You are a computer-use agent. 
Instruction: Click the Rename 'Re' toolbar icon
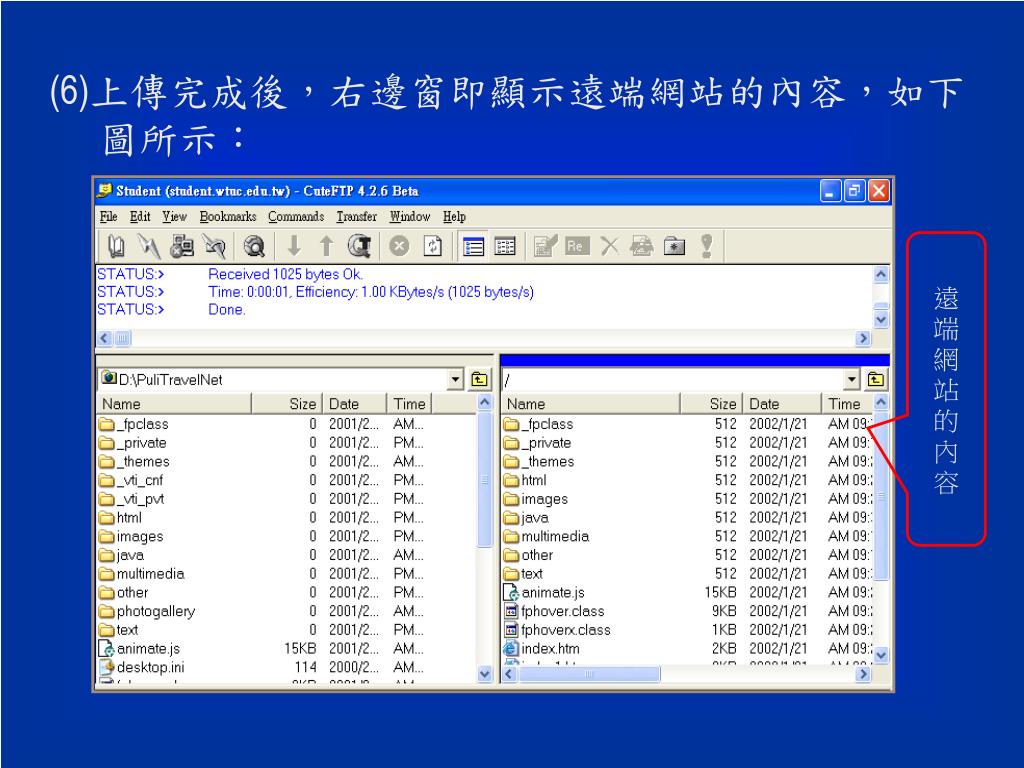coord(577,246)
